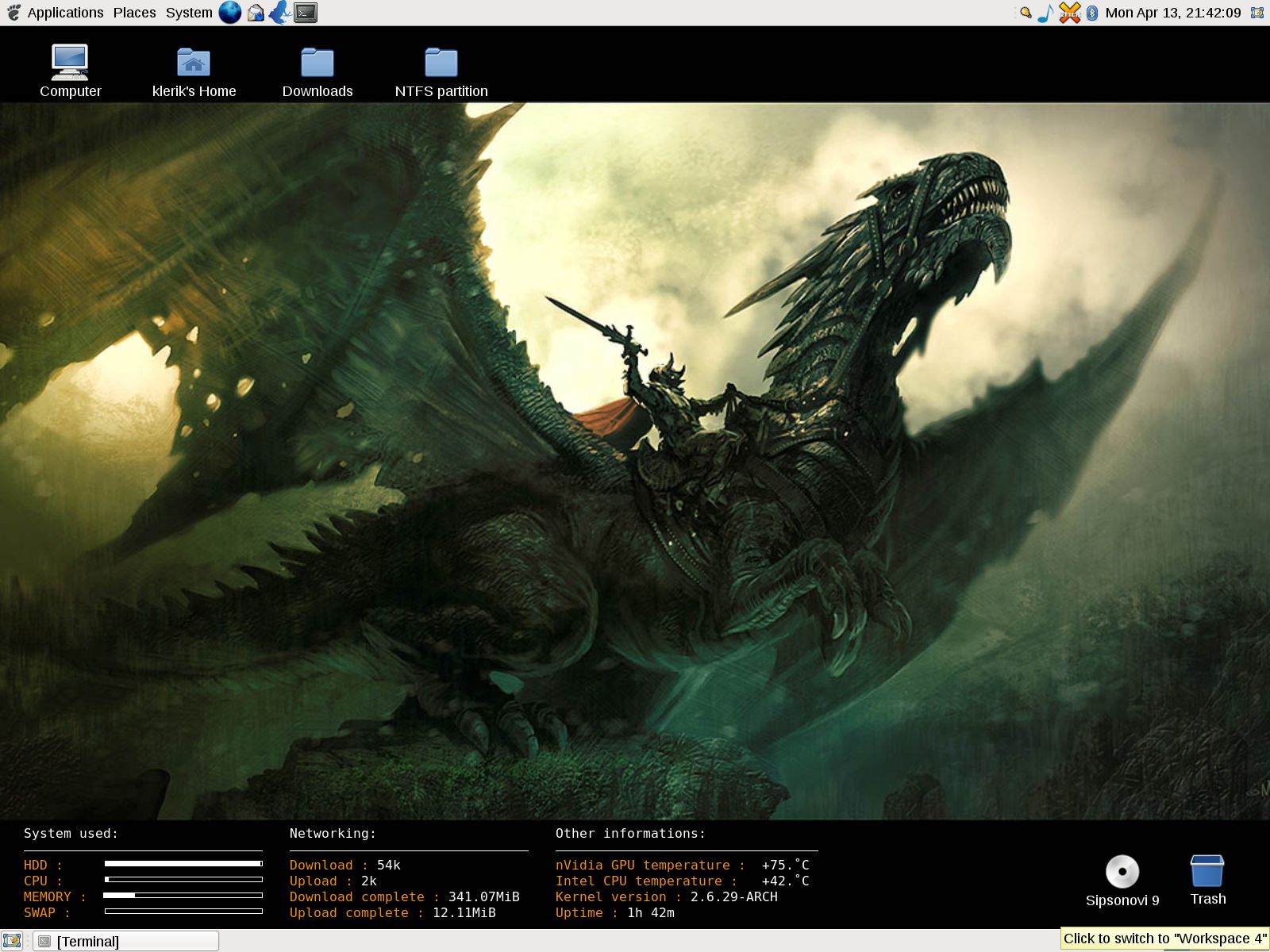Click the blue music note tray icon
Image resolution: width=1270 pixels, height=952 pixels.
coord(1046,13)
